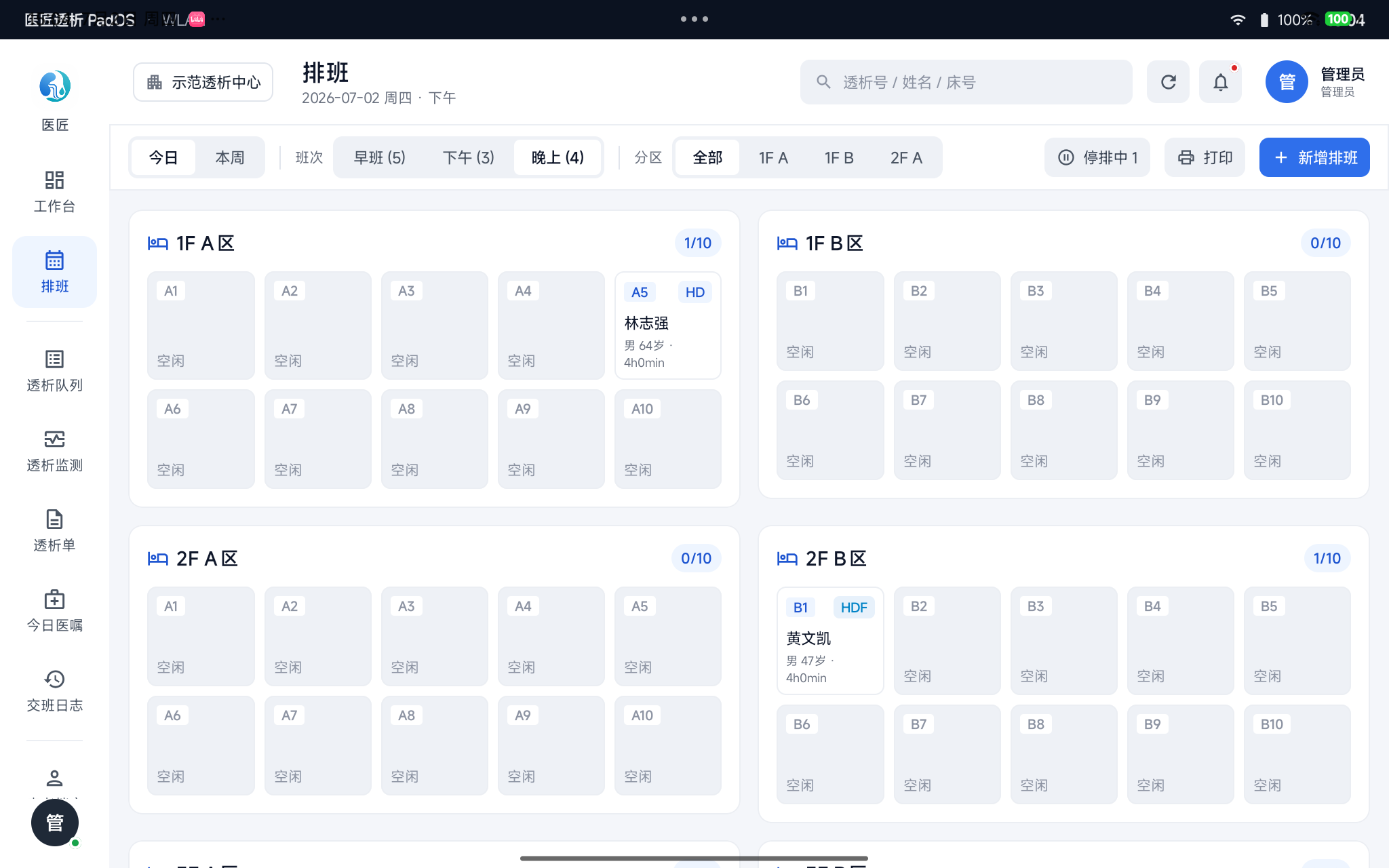Select the 排班 calendar sidebar icon

tap(54, 260)
